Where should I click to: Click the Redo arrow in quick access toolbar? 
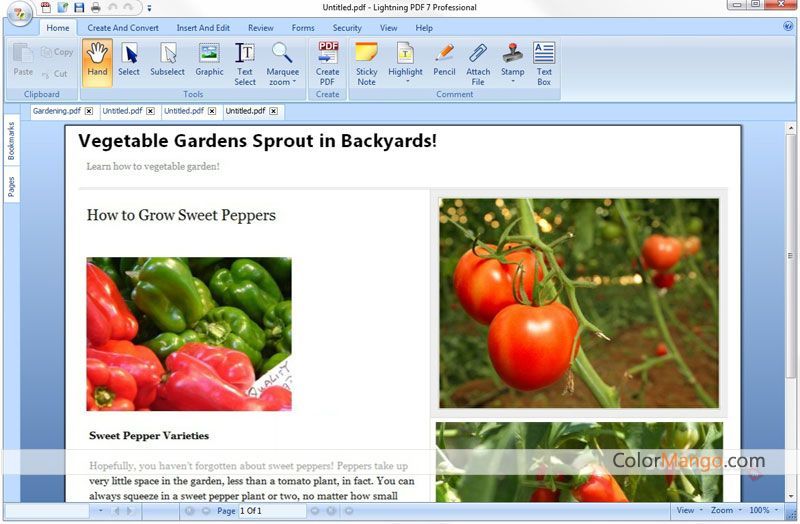[128, 7]
